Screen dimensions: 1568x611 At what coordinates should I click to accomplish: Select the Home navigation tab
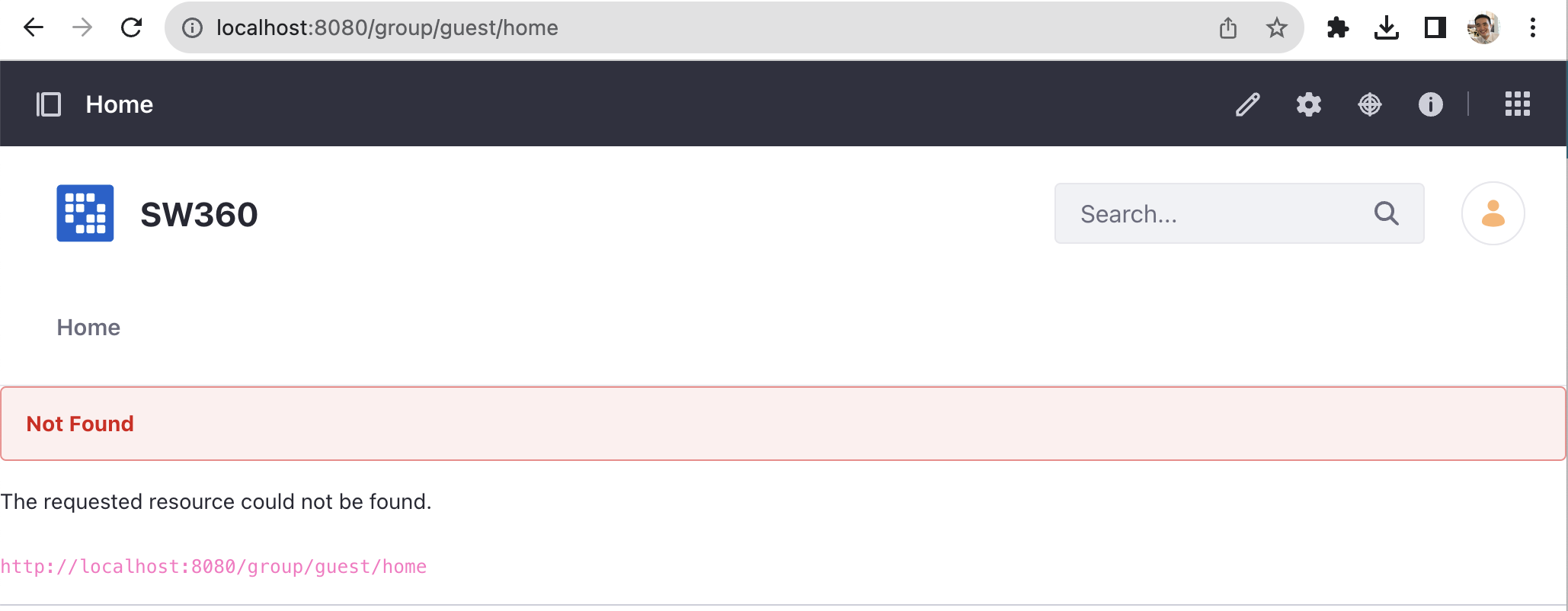(88, 328)
